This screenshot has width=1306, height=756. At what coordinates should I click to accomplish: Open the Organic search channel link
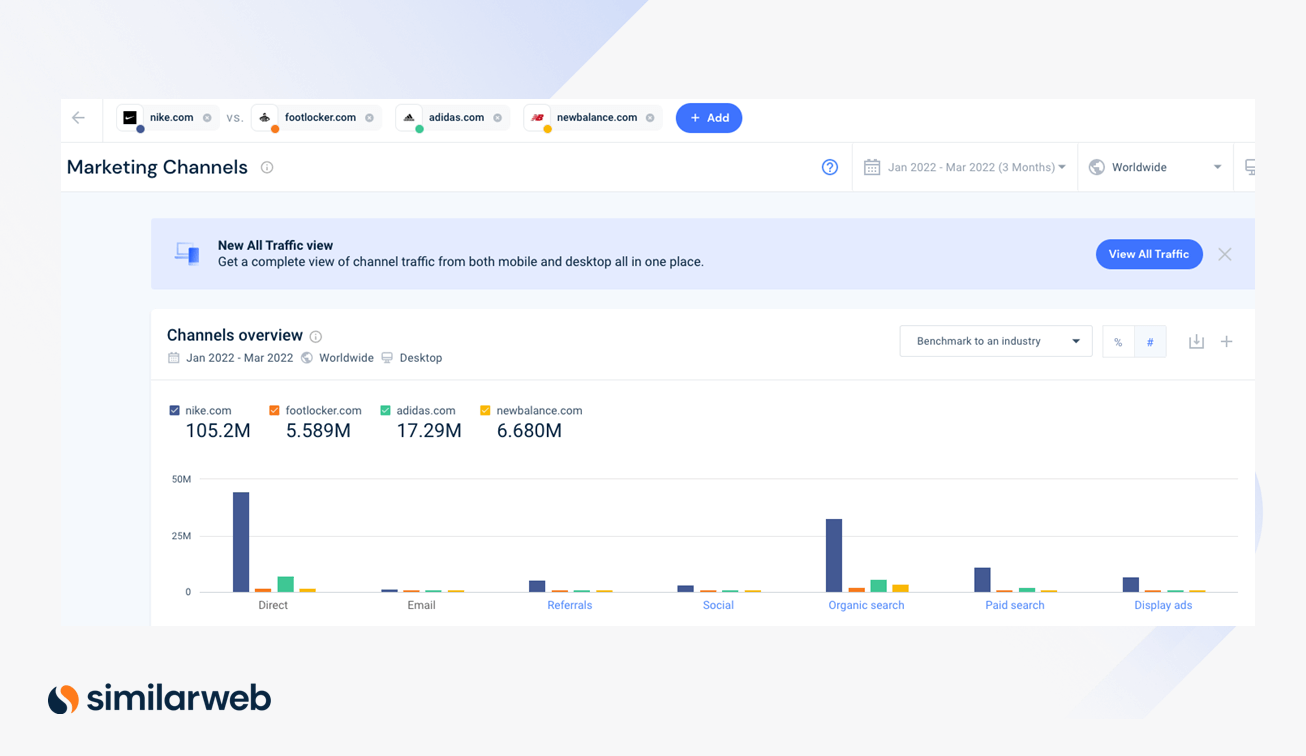(x=866, y=605)
